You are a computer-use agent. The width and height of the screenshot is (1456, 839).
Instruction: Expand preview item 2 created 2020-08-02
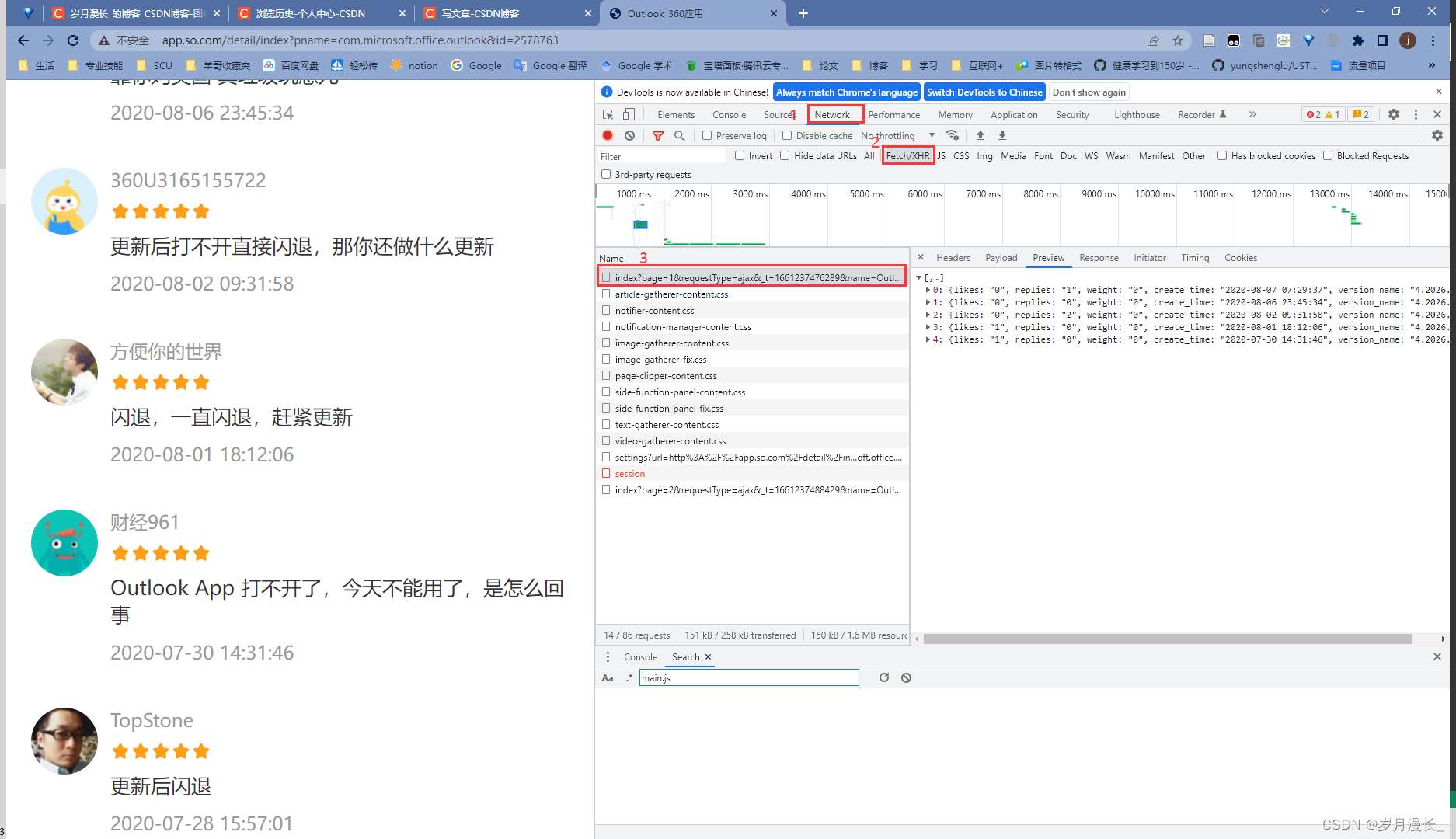coord(928,315)
